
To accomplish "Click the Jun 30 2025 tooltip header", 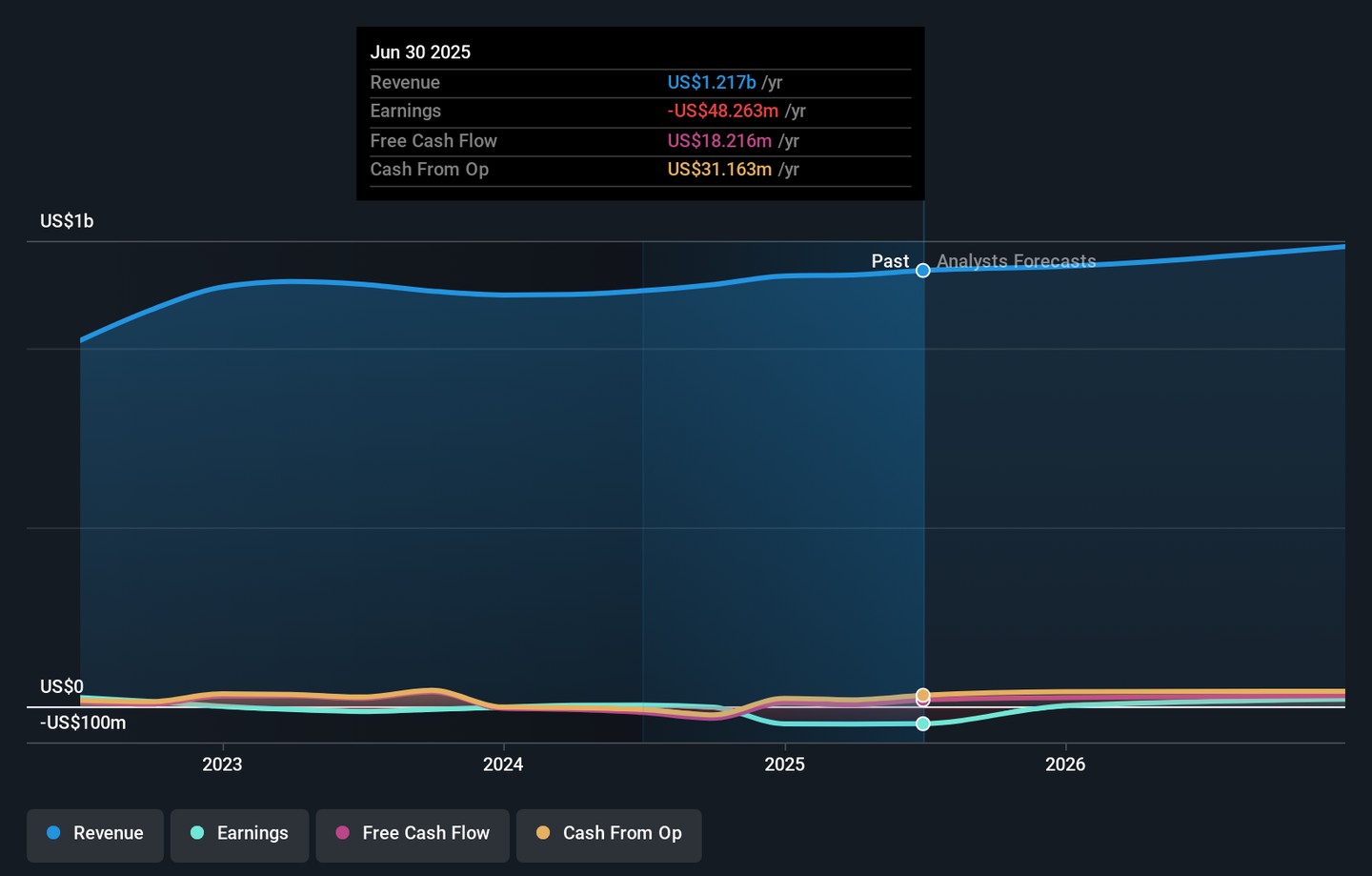I will click(x=420, y=52).
